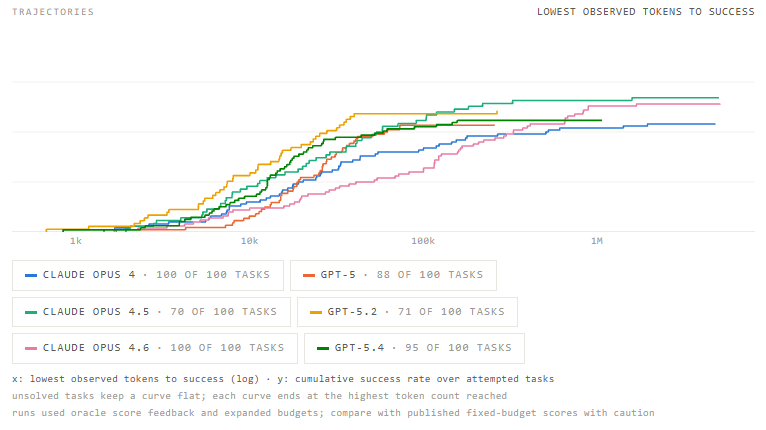Click the right end of the yellow GPT-5.2 curve
The width and height of the screenshot is (766, 430).
[496, 113]
